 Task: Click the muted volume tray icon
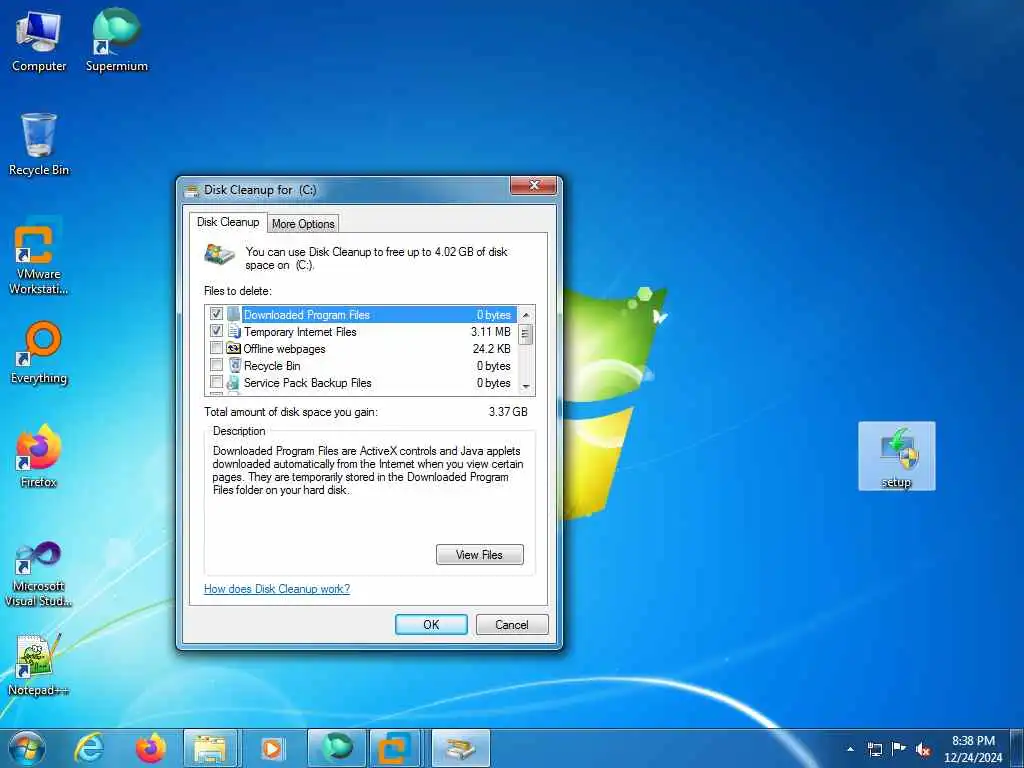(x=923, y=749)
